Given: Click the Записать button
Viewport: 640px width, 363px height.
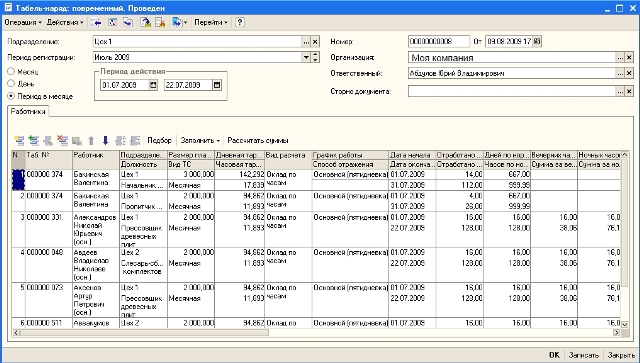Looking at the screenshot, I should point(584,355).
